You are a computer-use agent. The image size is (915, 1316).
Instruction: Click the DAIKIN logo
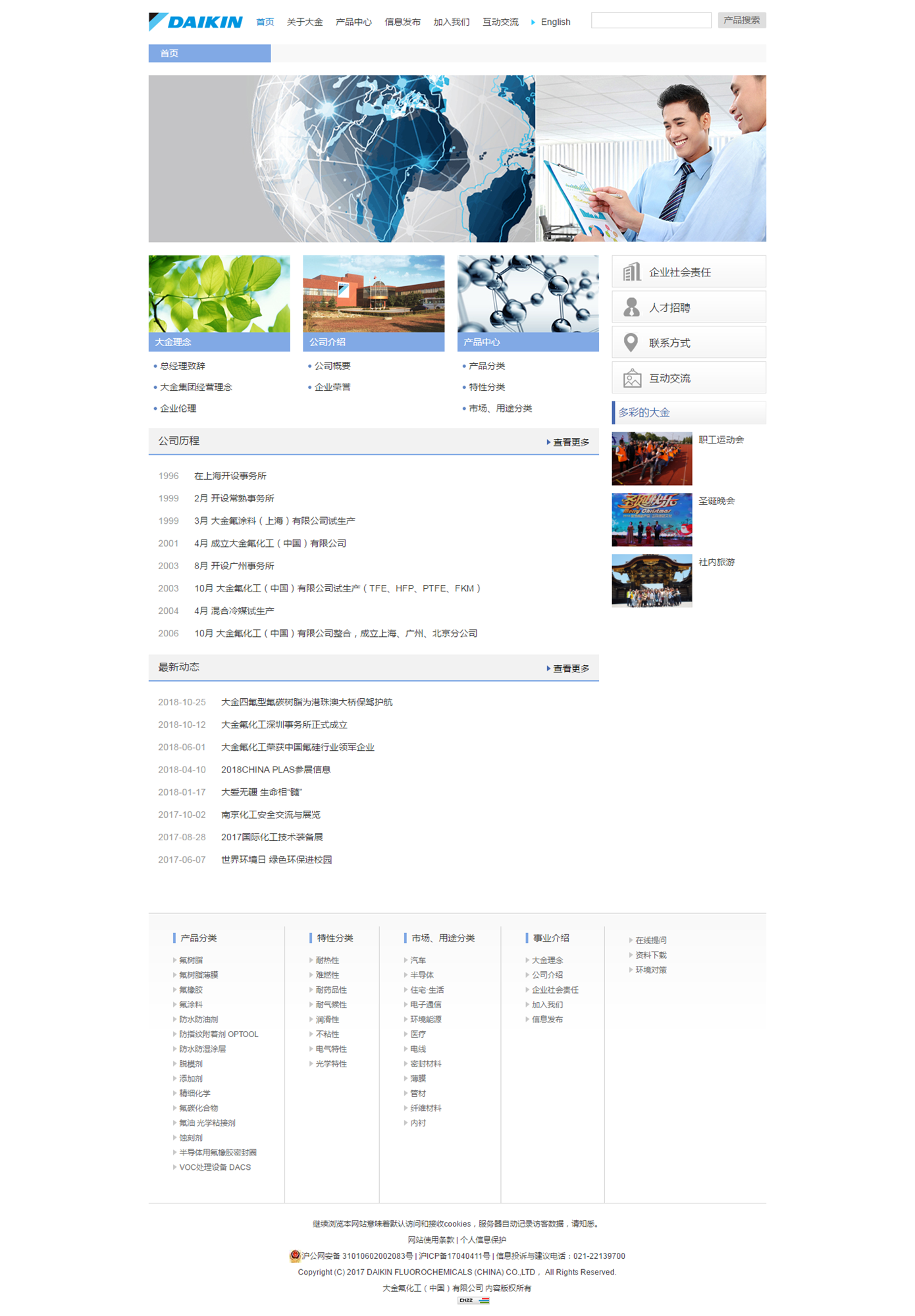pos(196,22)
